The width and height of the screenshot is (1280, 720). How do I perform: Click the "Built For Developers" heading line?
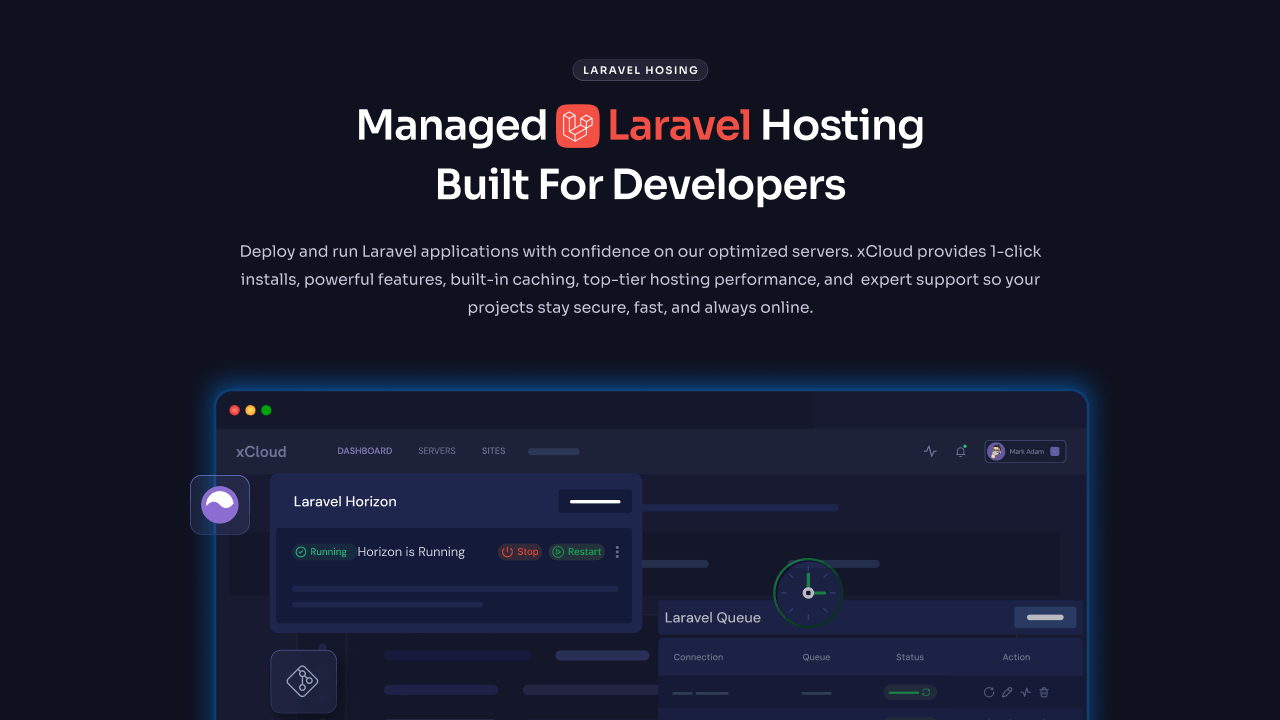[640, 185]
